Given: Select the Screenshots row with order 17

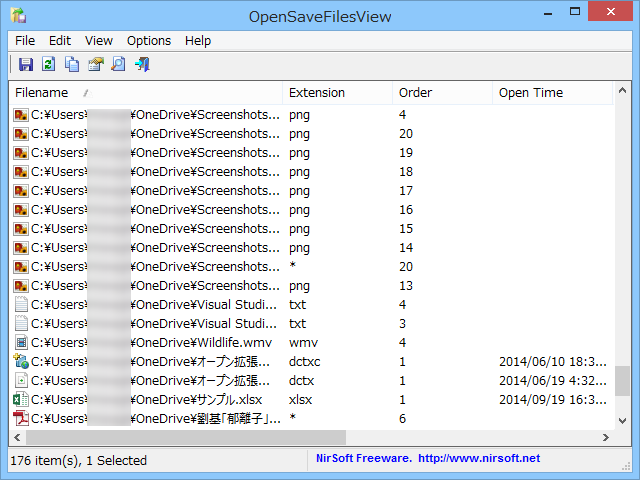Looking at the screenshot, I should coord(312,191).
